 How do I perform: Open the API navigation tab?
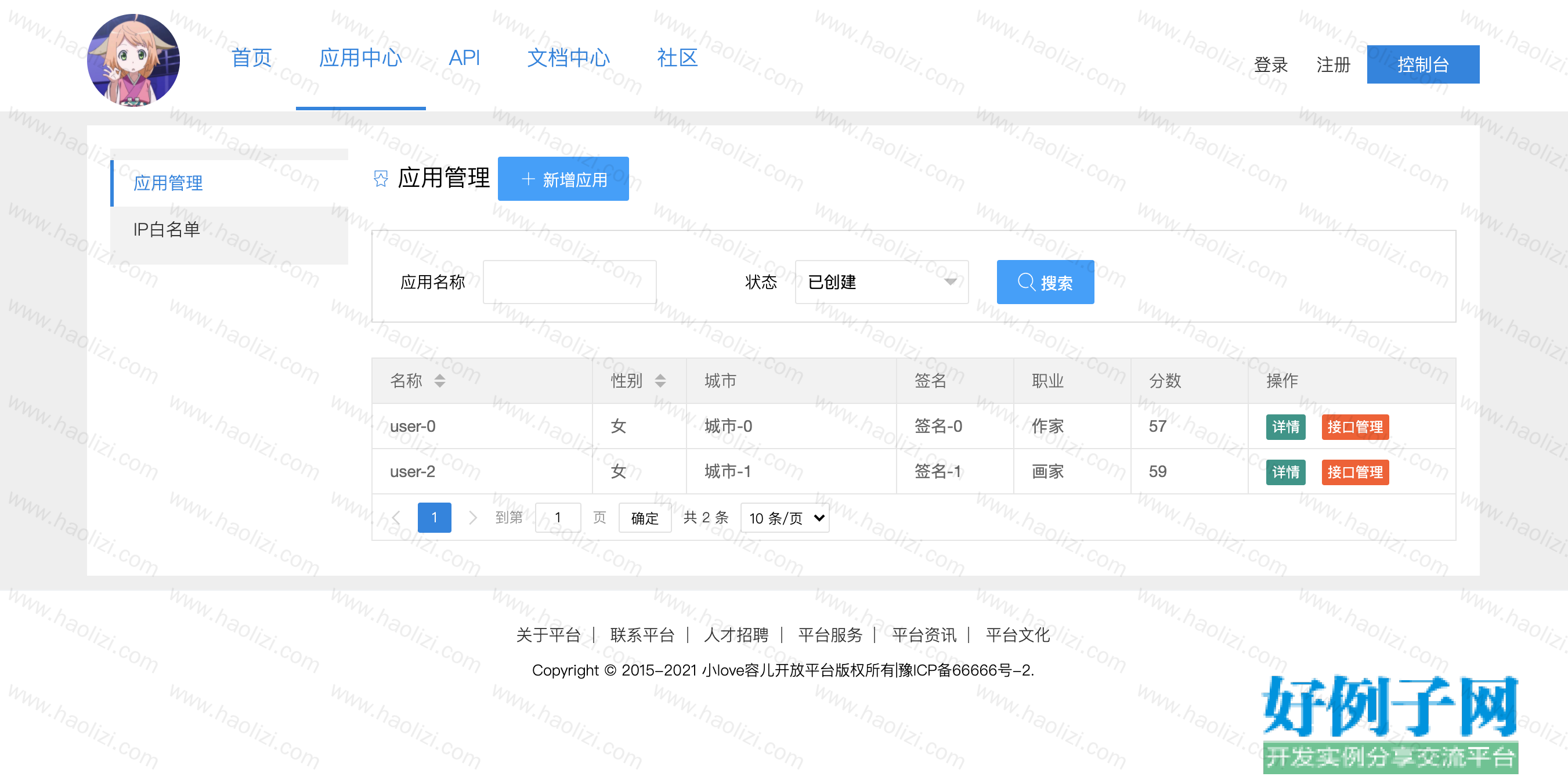click(x=464, y=58)
